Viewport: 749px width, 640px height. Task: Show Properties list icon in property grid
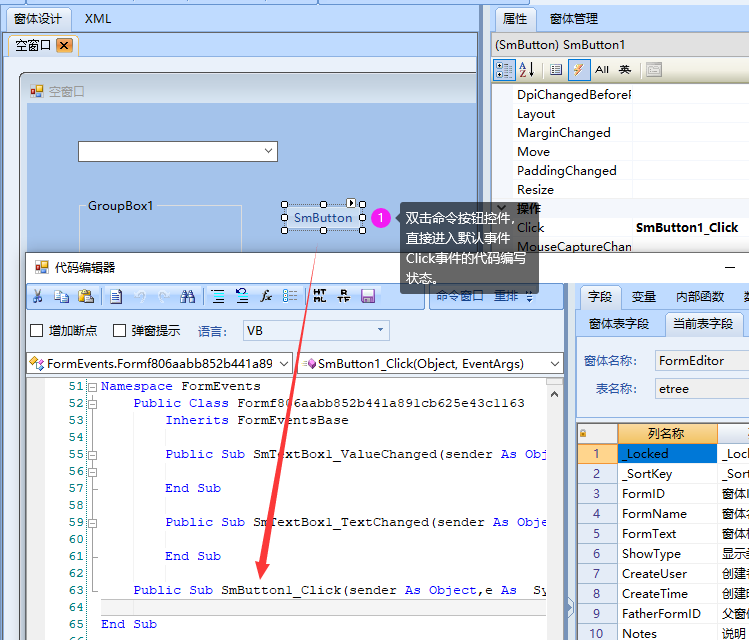(556, 70)
